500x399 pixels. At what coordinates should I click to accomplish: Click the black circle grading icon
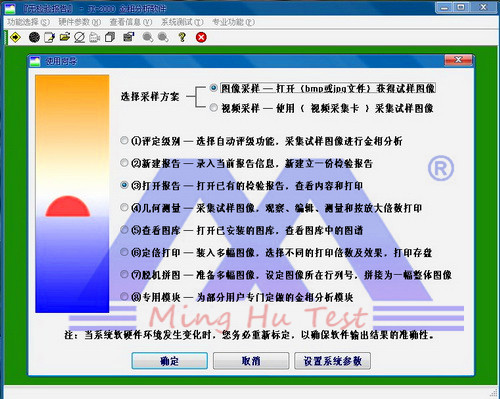click(34, 37)
